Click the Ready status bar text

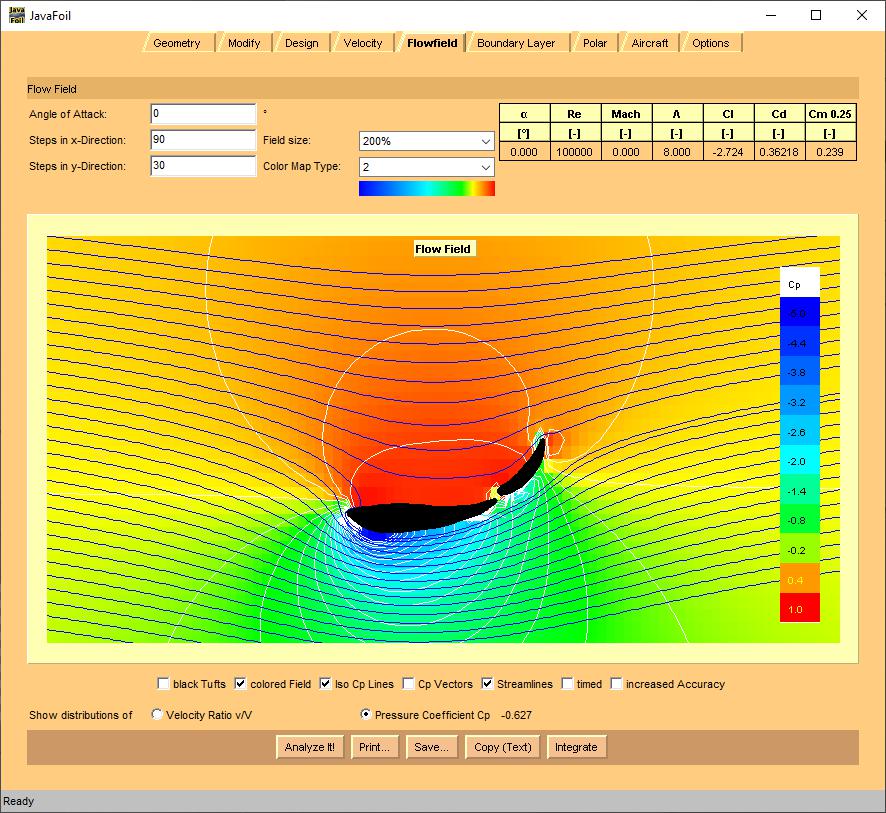pos(19,801)
